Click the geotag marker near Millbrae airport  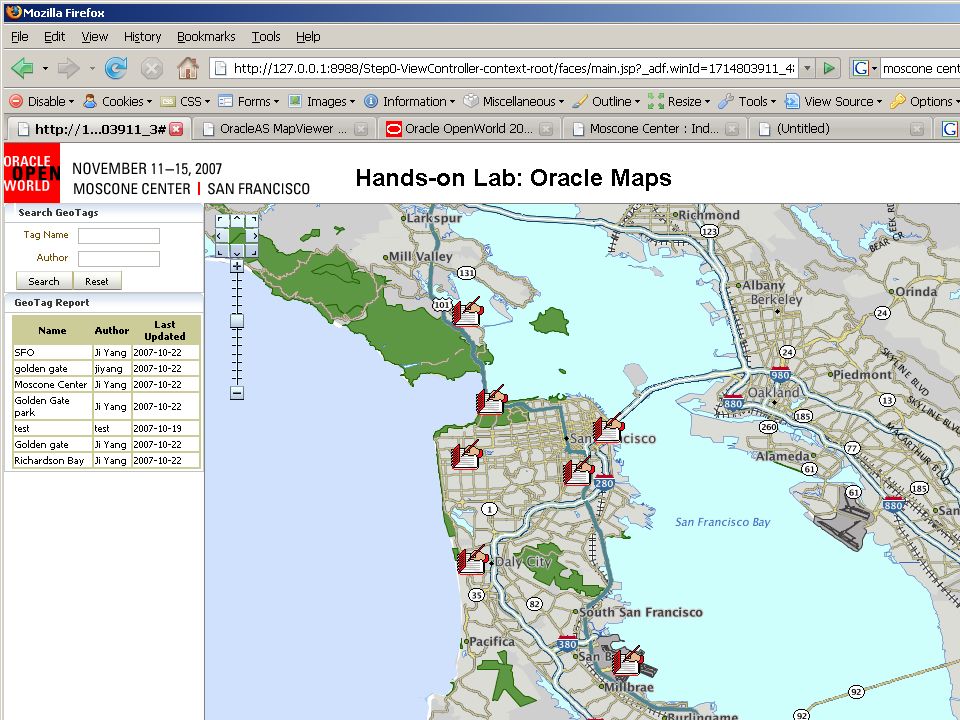[628, 660]
